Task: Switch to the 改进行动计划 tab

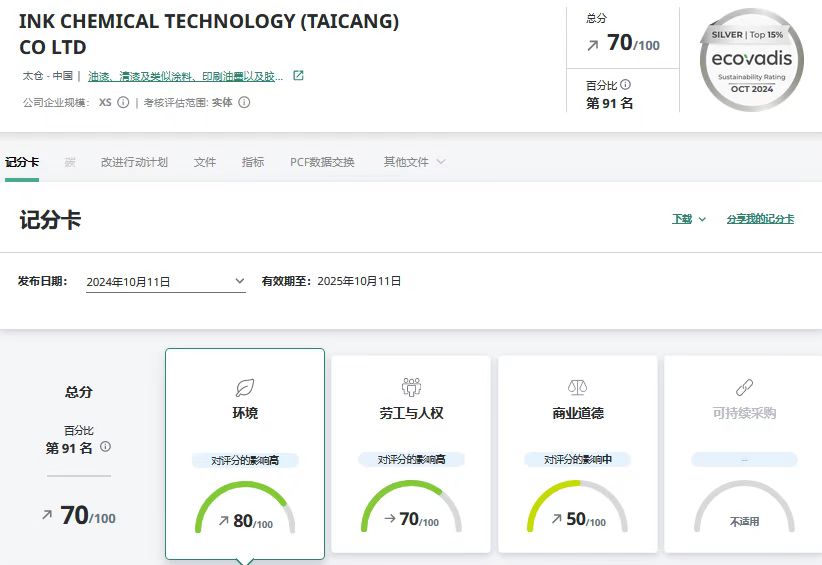Action: tap(134, 162)
